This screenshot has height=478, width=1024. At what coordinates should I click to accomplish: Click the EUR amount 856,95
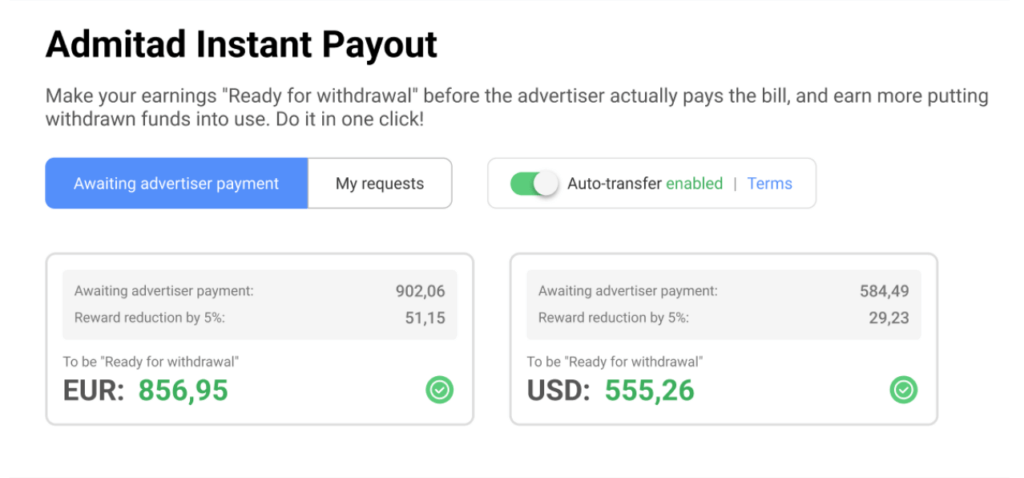pyautogui.click(x=184, y=390)
